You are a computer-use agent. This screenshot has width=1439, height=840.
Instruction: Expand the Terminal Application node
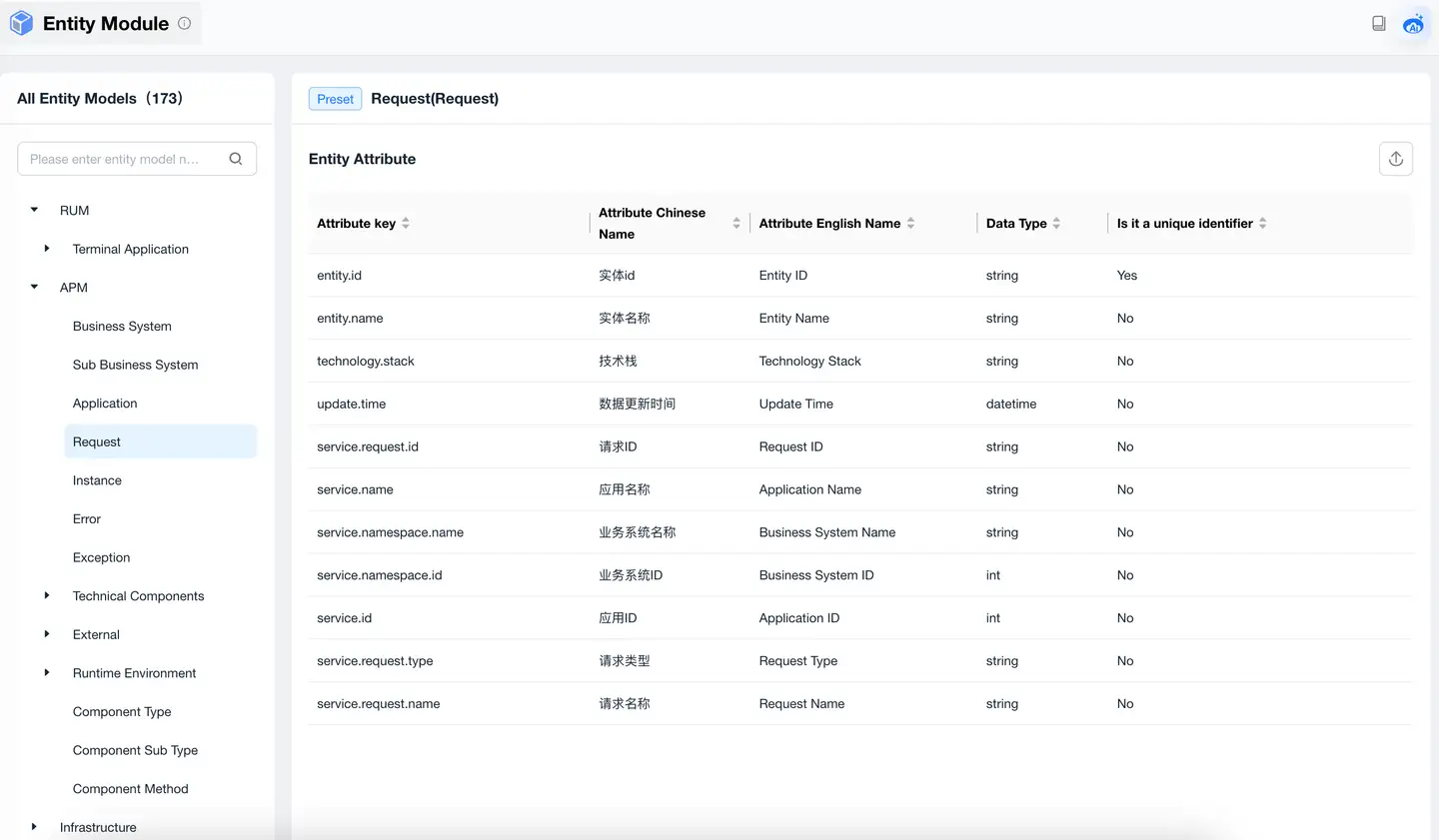tap(47, 249)
